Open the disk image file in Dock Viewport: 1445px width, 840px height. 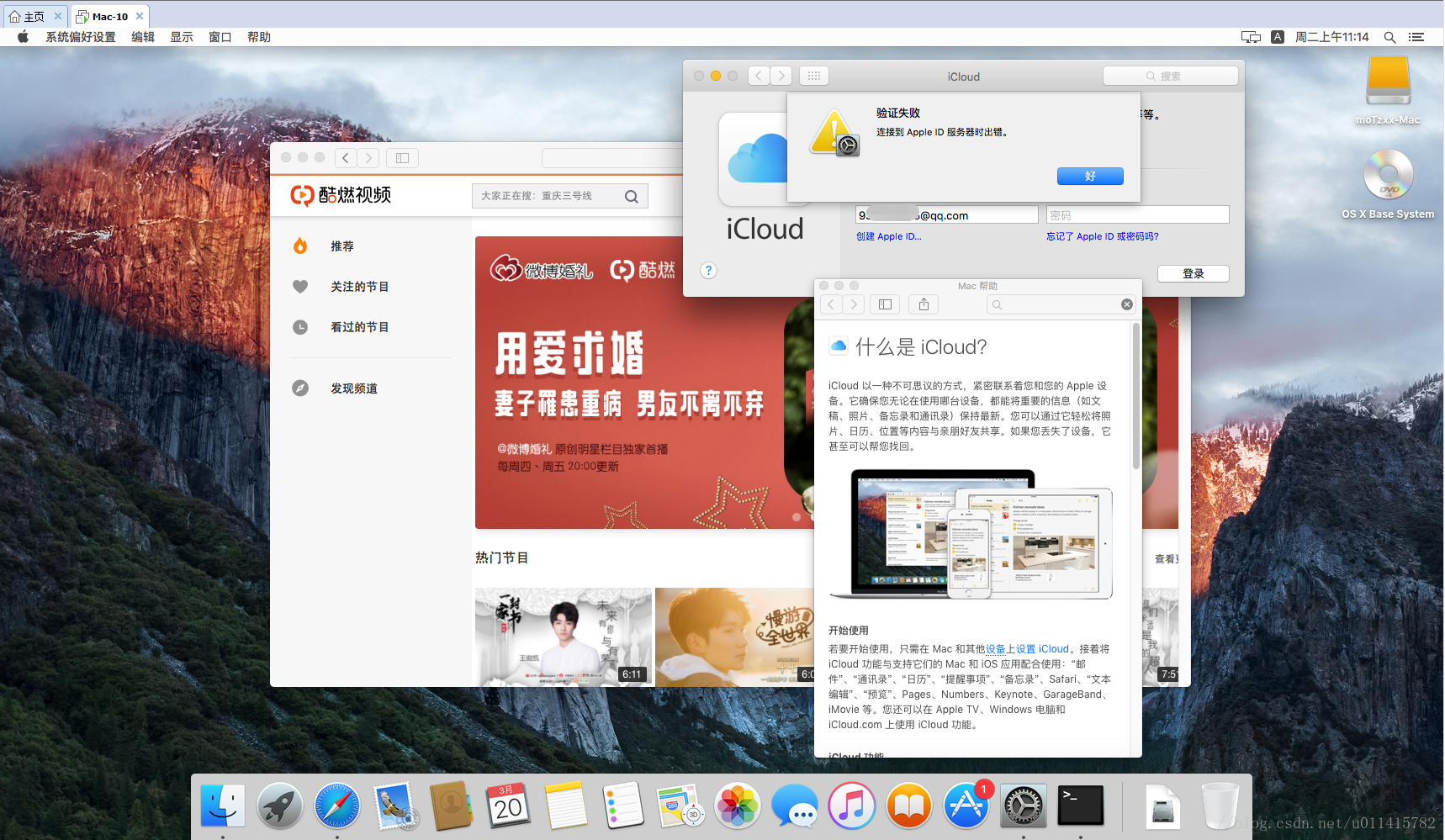click(x=1163, y=806)
